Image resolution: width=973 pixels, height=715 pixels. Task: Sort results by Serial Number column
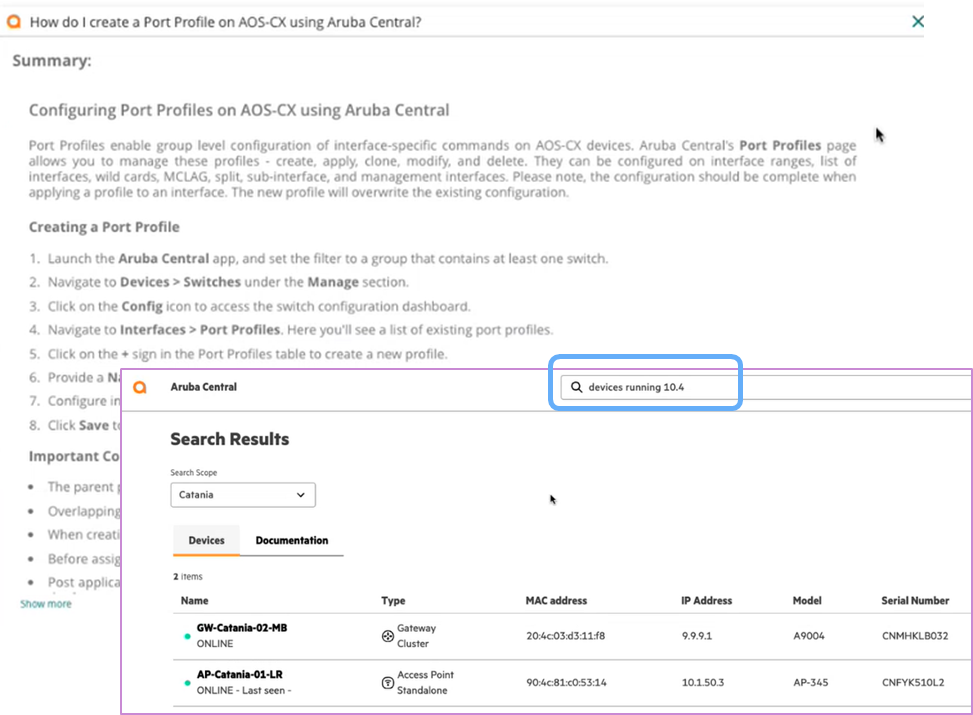[915, 601]
